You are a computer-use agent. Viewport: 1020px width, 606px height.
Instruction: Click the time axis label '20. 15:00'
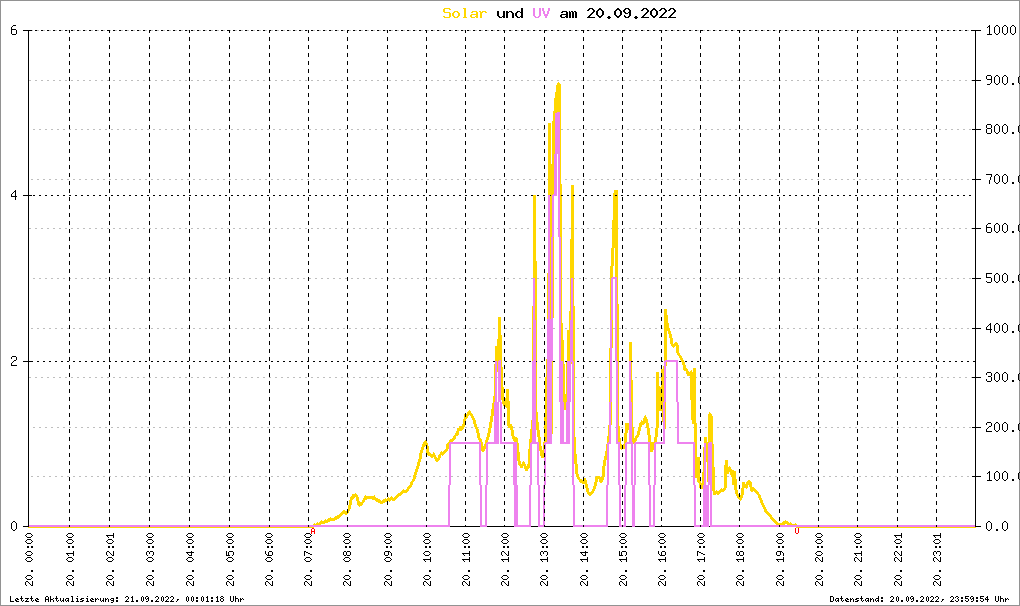tap(623, 560)
